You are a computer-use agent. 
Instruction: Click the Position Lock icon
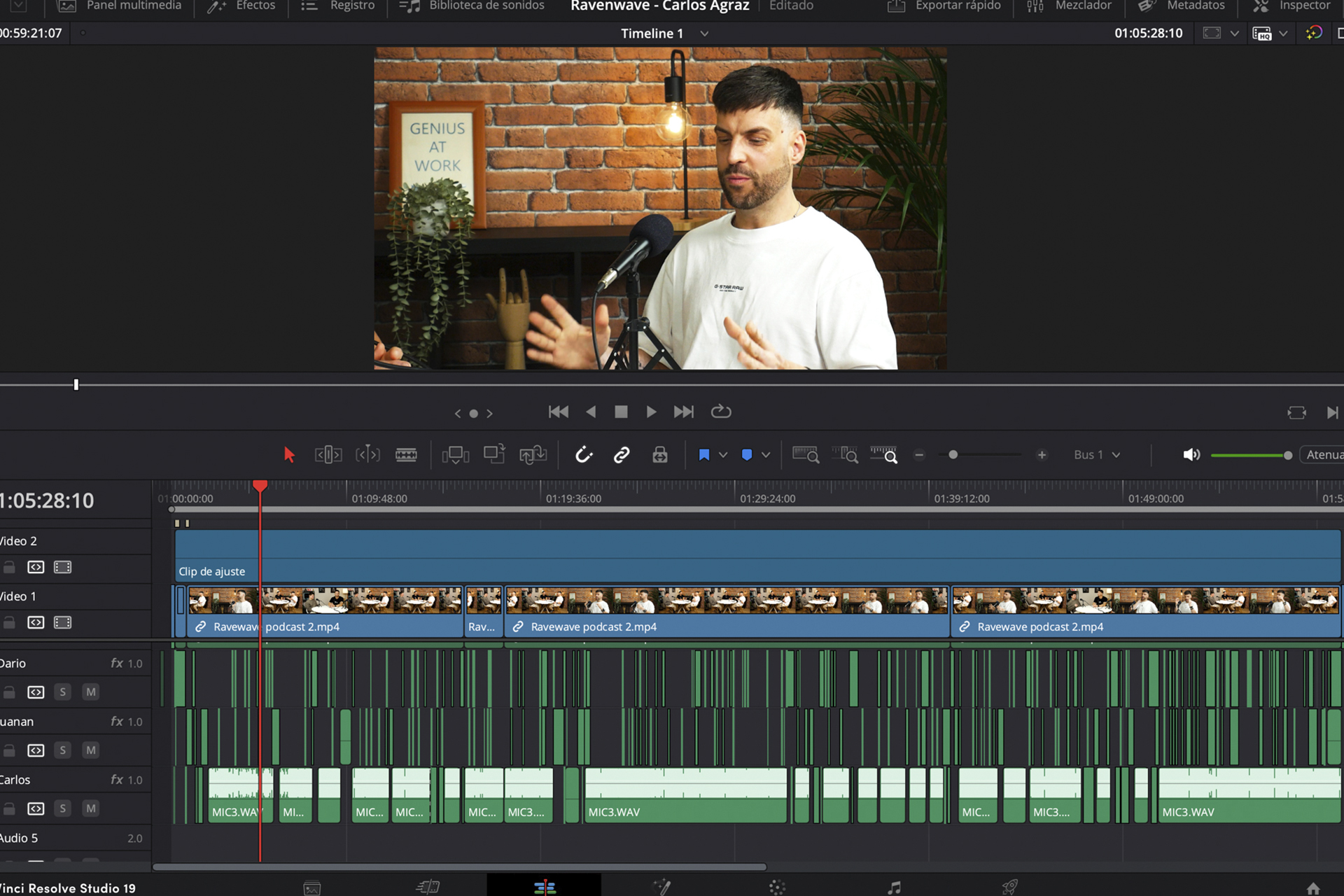(x=659, y=455)
